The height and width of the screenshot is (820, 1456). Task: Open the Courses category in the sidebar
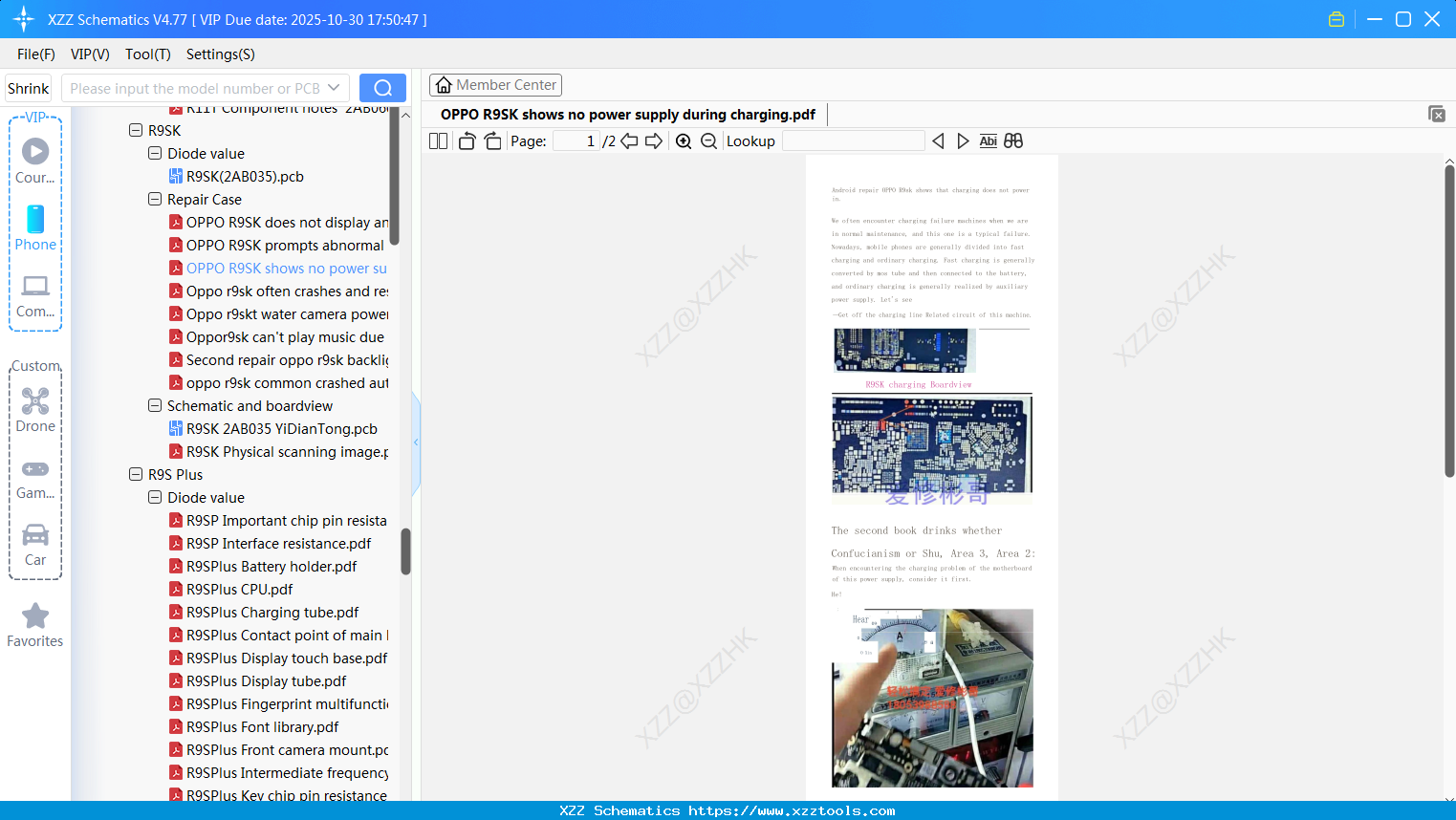pyautogui.click(x=35, y=161)
